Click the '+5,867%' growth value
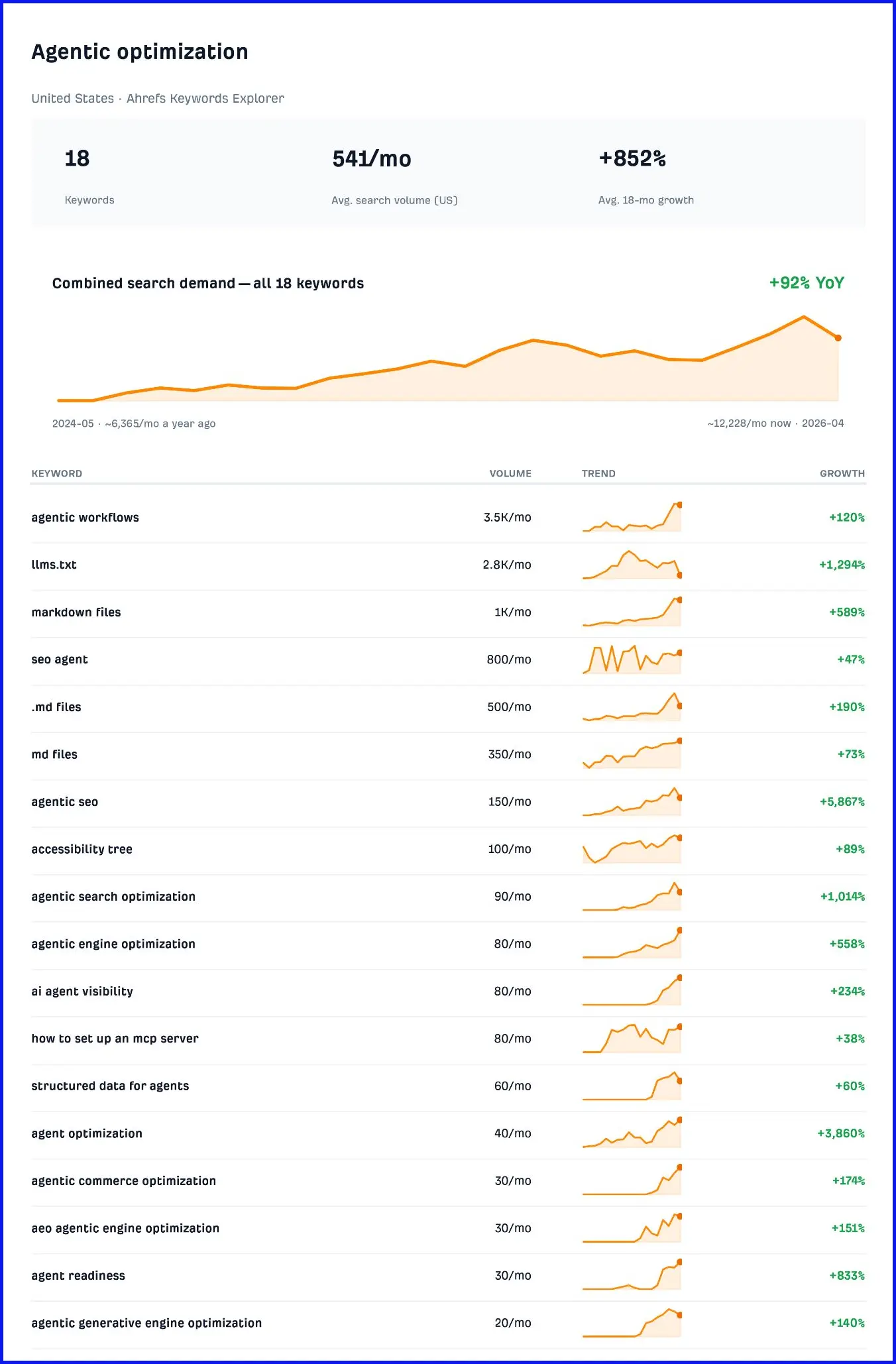The width and height of the screenshot is (896, 1364). point(842,802)
